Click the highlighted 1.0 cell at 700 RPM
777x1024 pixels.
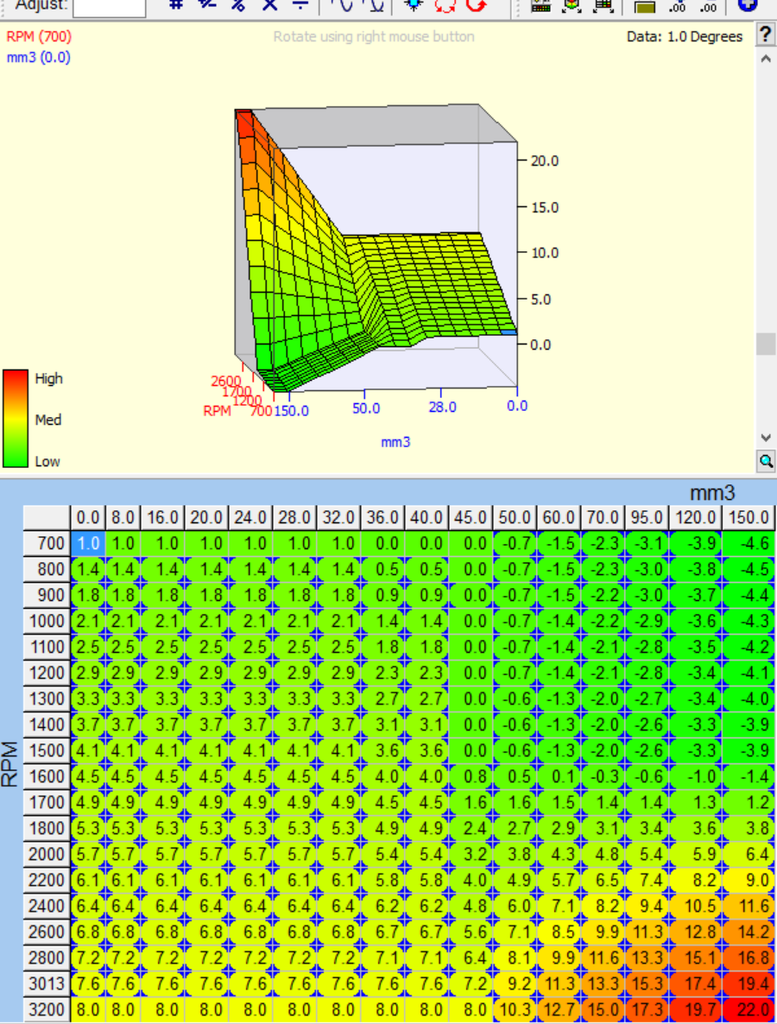tap(88, 543)
